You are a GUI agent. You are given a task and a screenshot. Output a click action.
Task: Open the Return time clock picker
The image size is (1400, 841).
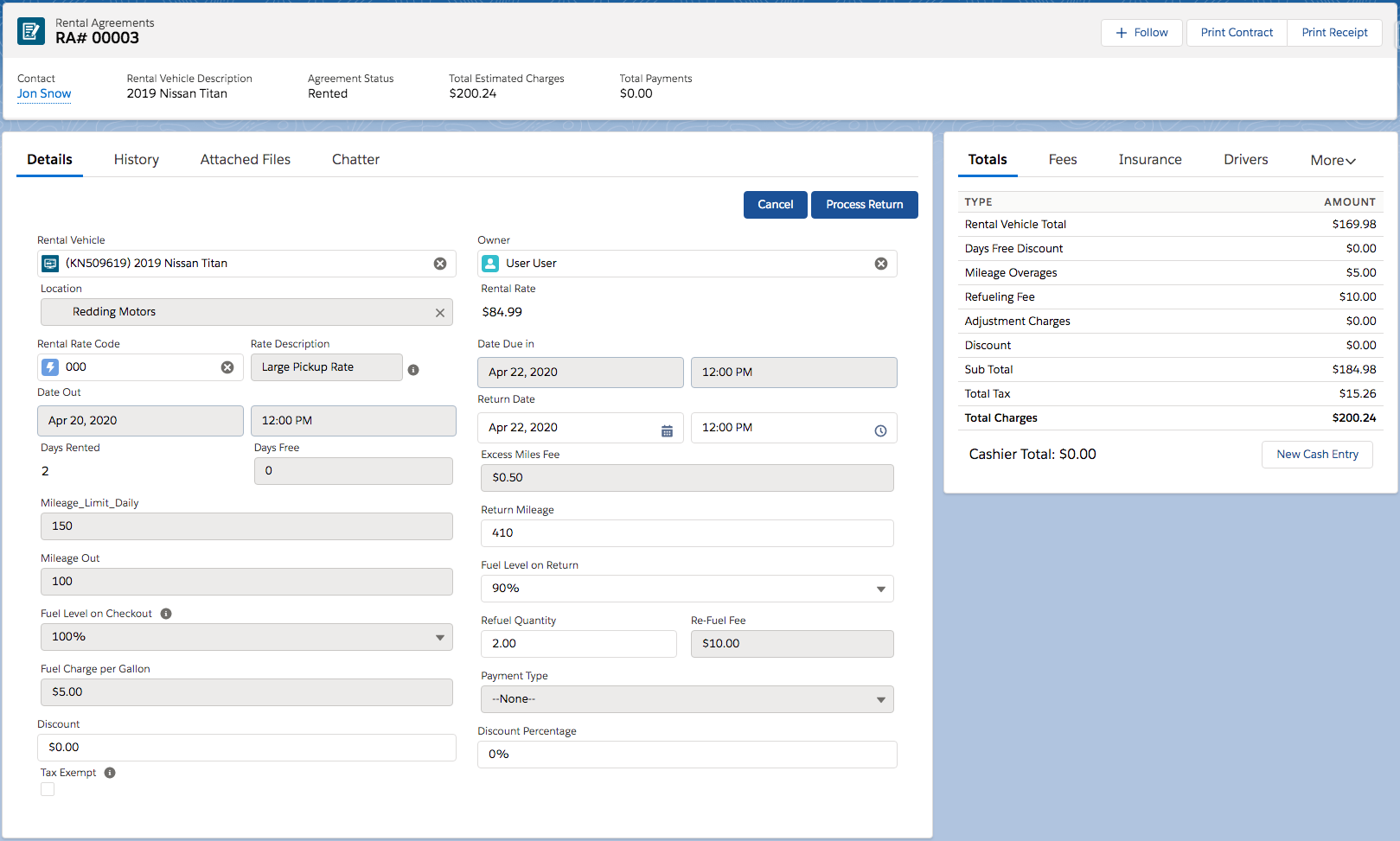(880, 430)
